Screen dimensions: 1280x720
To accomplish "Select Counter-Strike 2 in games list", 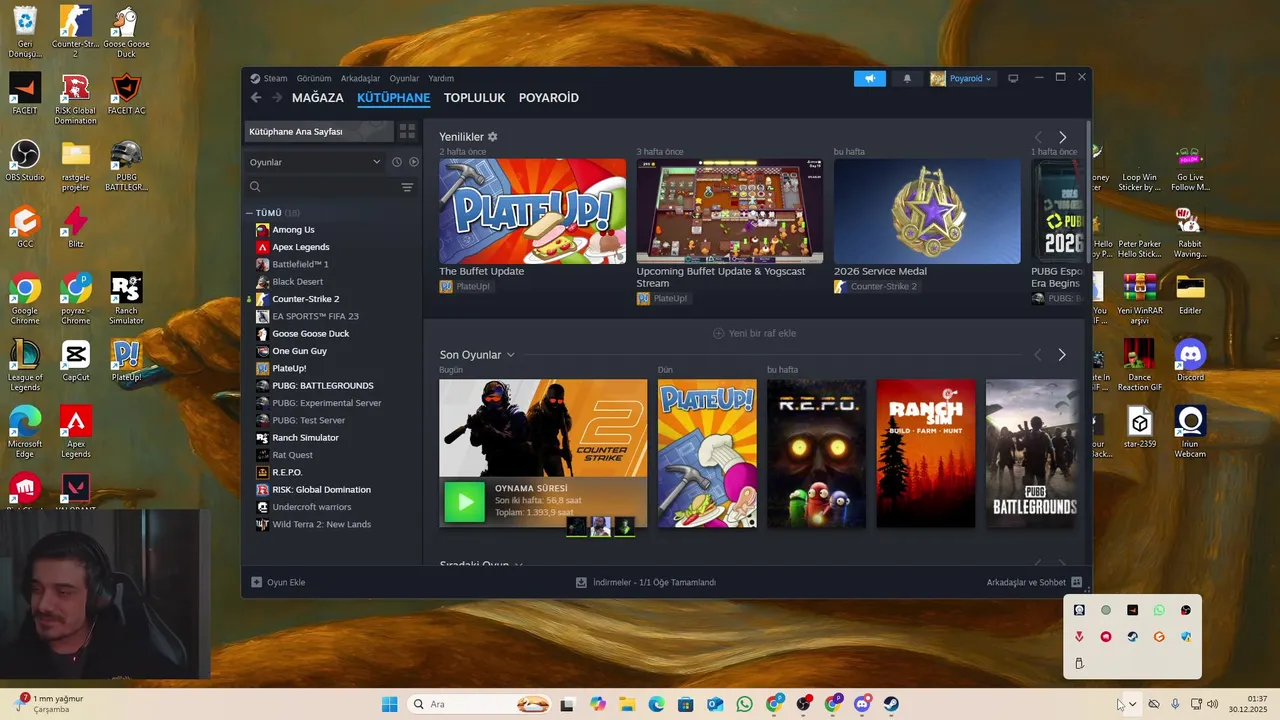I will pyautogui.click(x=305, y=299).
